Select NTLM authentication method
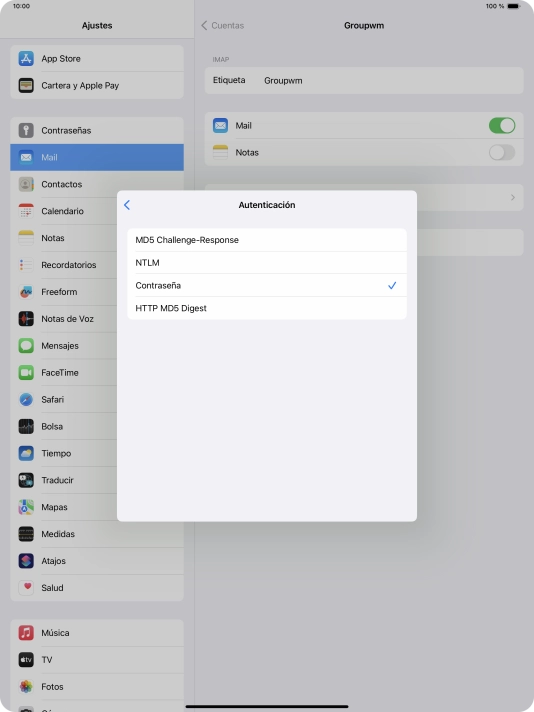Screen dimensions: 534x712 point(267,263)
